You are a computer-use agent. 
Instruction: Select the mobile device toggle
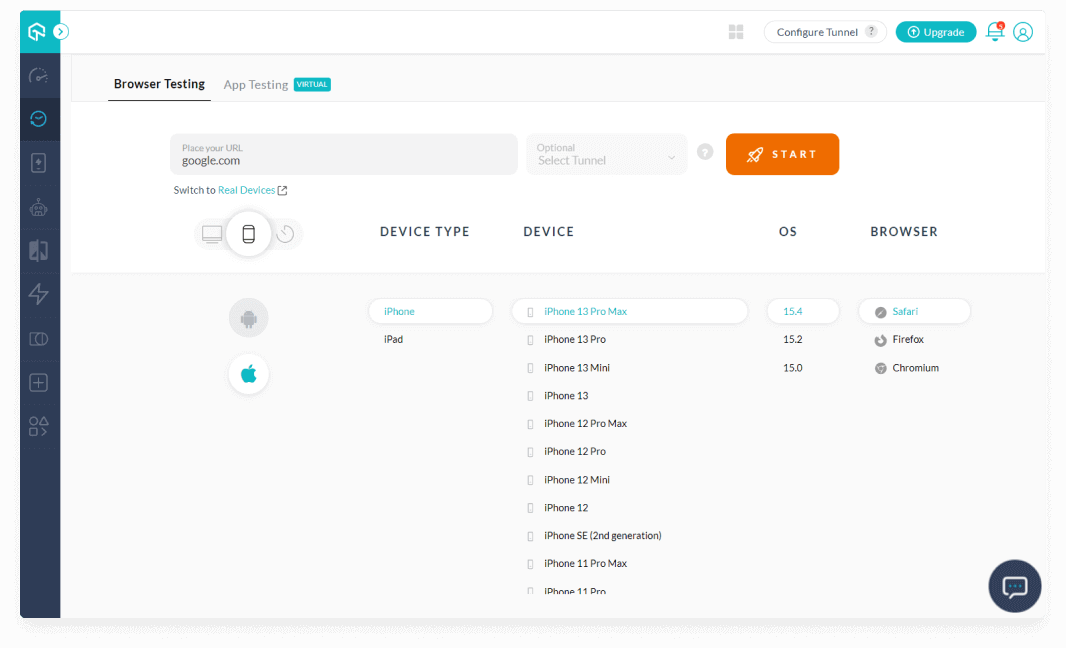point(248,233)
